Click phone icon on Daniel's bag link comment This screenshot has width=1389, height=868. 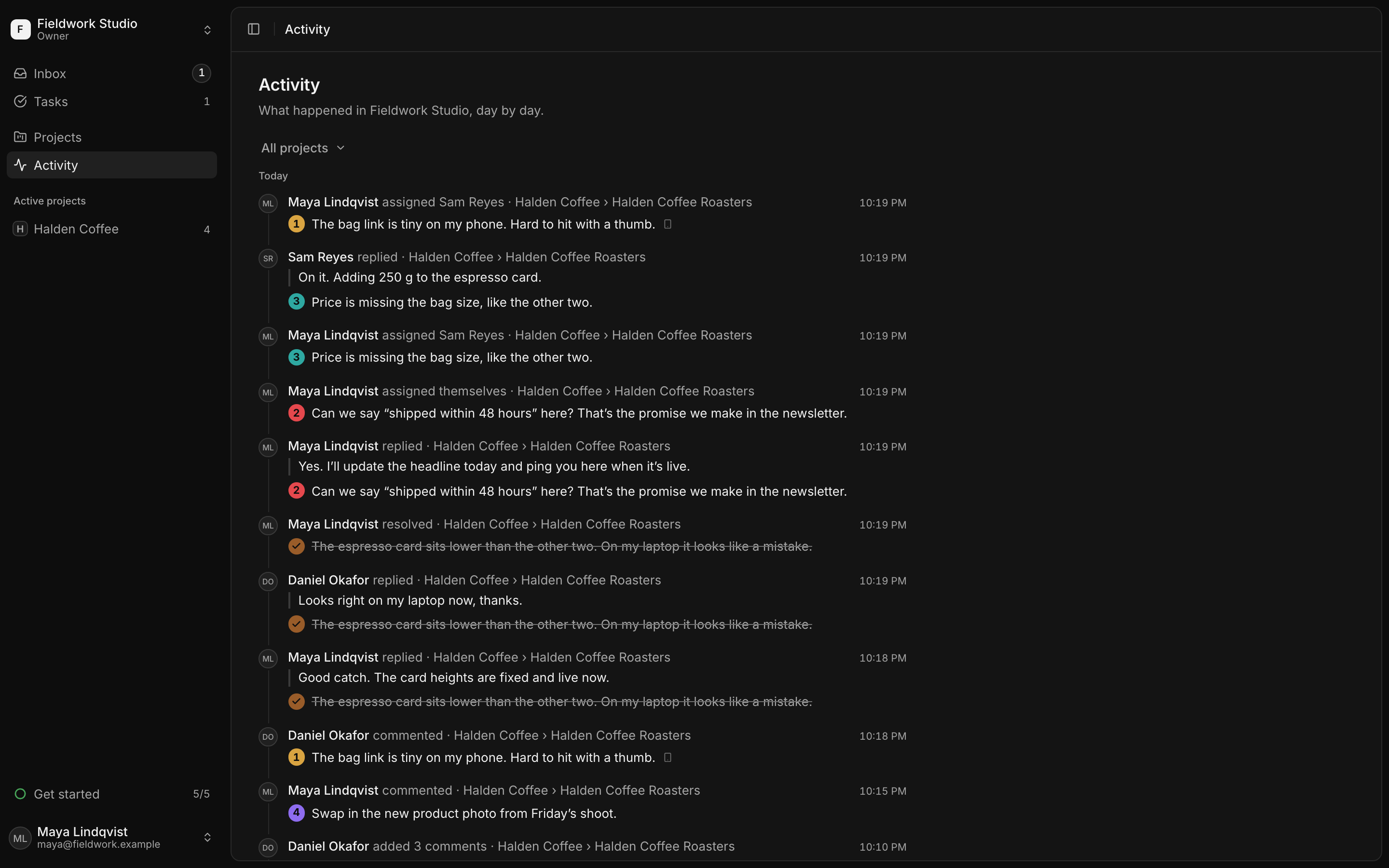click(x=667, y=757)
